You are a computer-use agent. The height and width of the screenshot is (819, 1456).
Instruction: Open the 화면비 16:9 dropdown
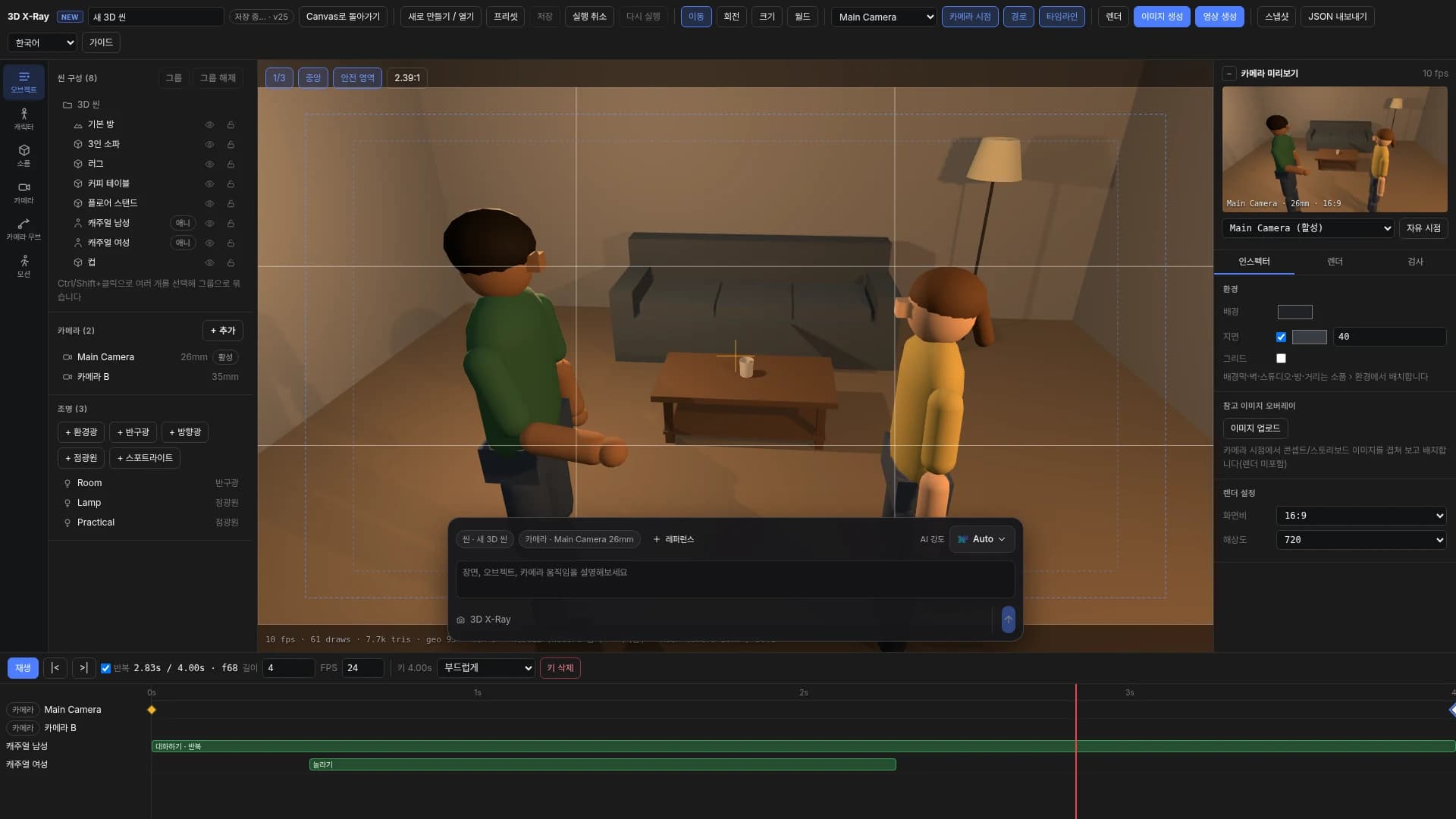1361,516
